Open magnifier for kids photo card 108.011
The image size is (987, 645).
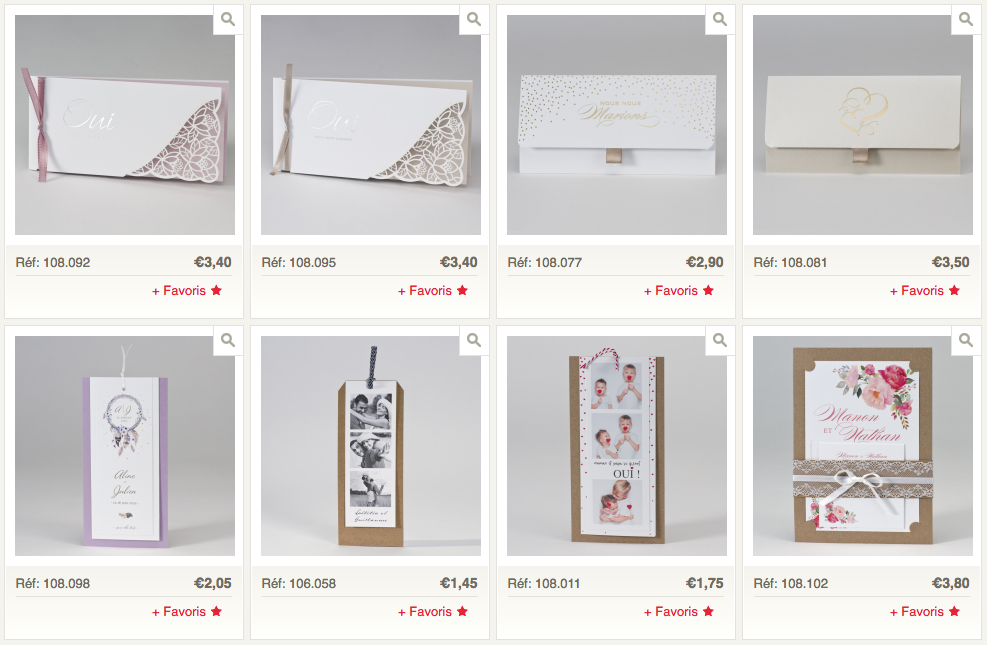pyautogui.click(x=720, y=340)
